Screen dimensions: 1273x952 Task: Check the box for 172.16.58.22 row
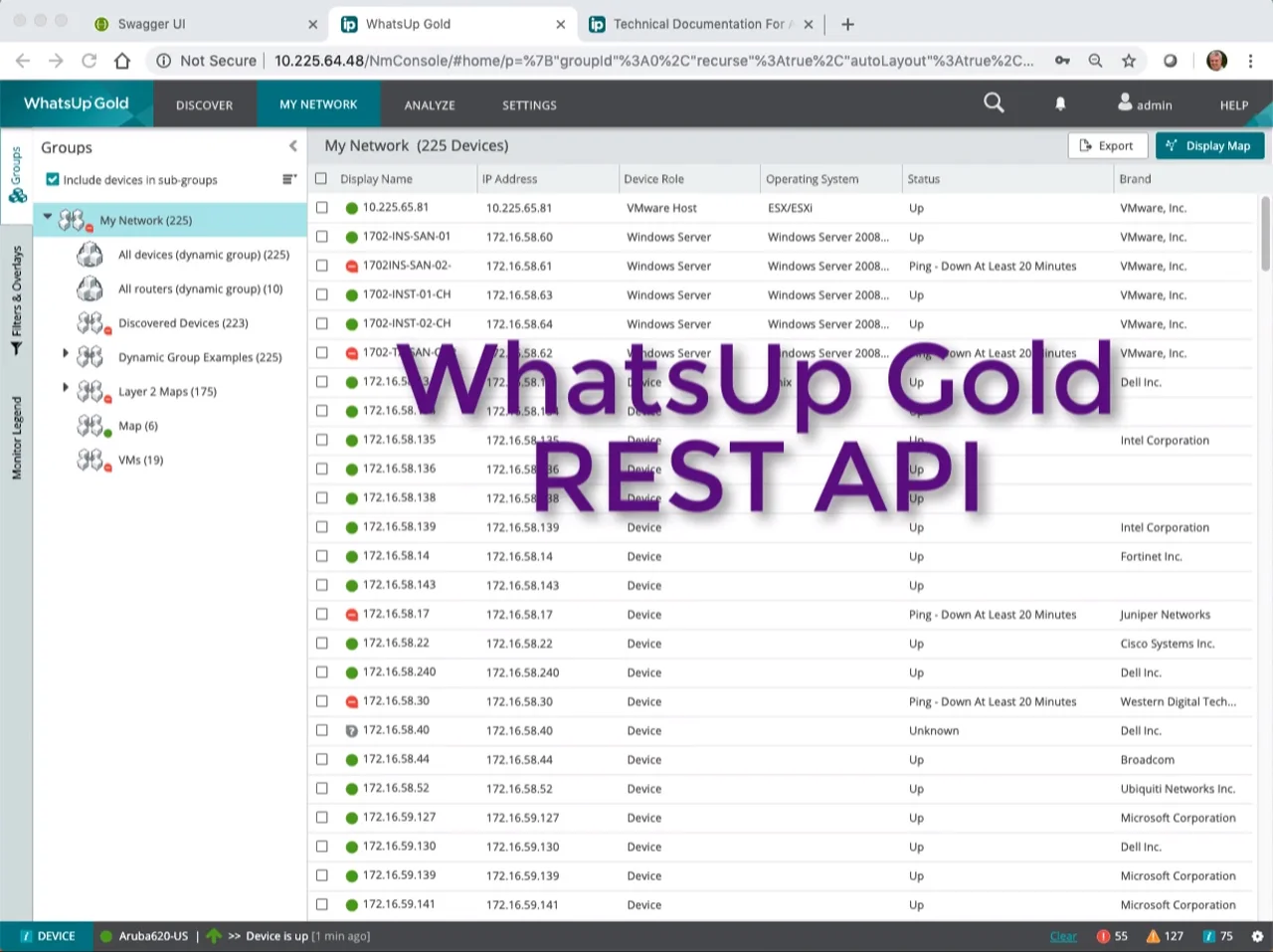point(321,643)
